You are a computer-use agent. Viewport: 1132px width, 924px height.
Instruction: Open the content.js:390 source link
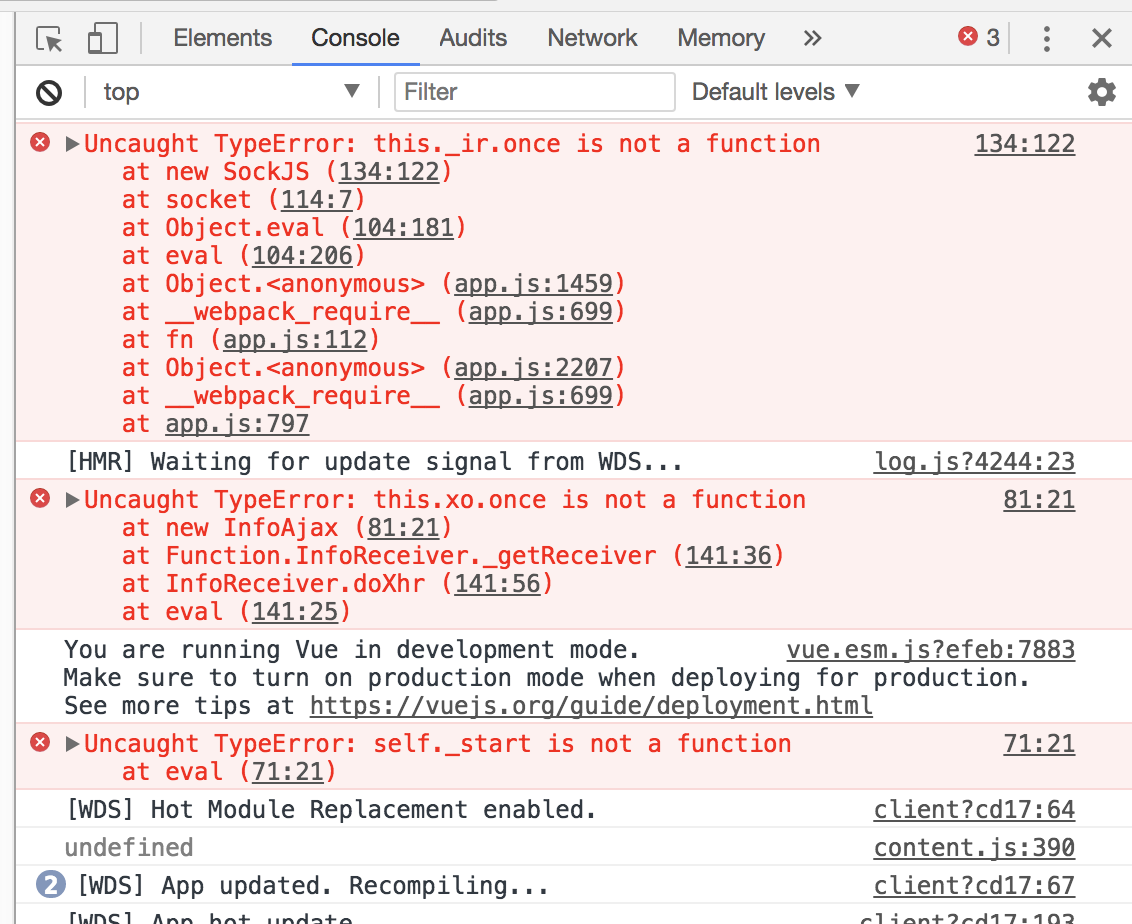(x=975, y=847)
